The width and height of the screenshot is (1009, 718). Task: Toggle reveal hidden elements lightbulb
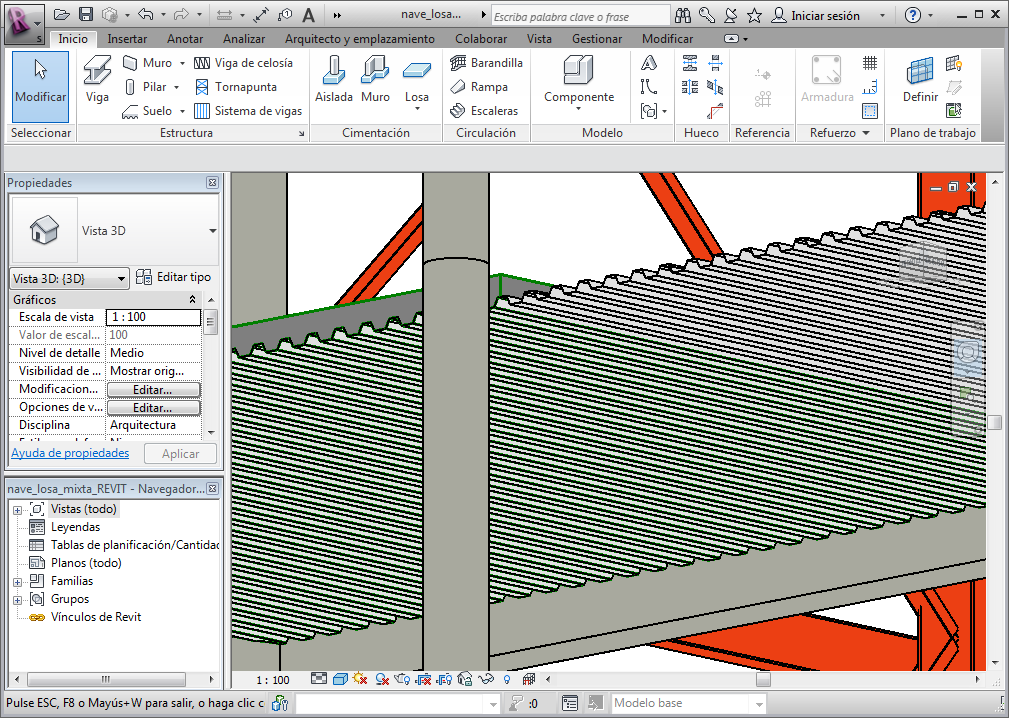point(507,680)
